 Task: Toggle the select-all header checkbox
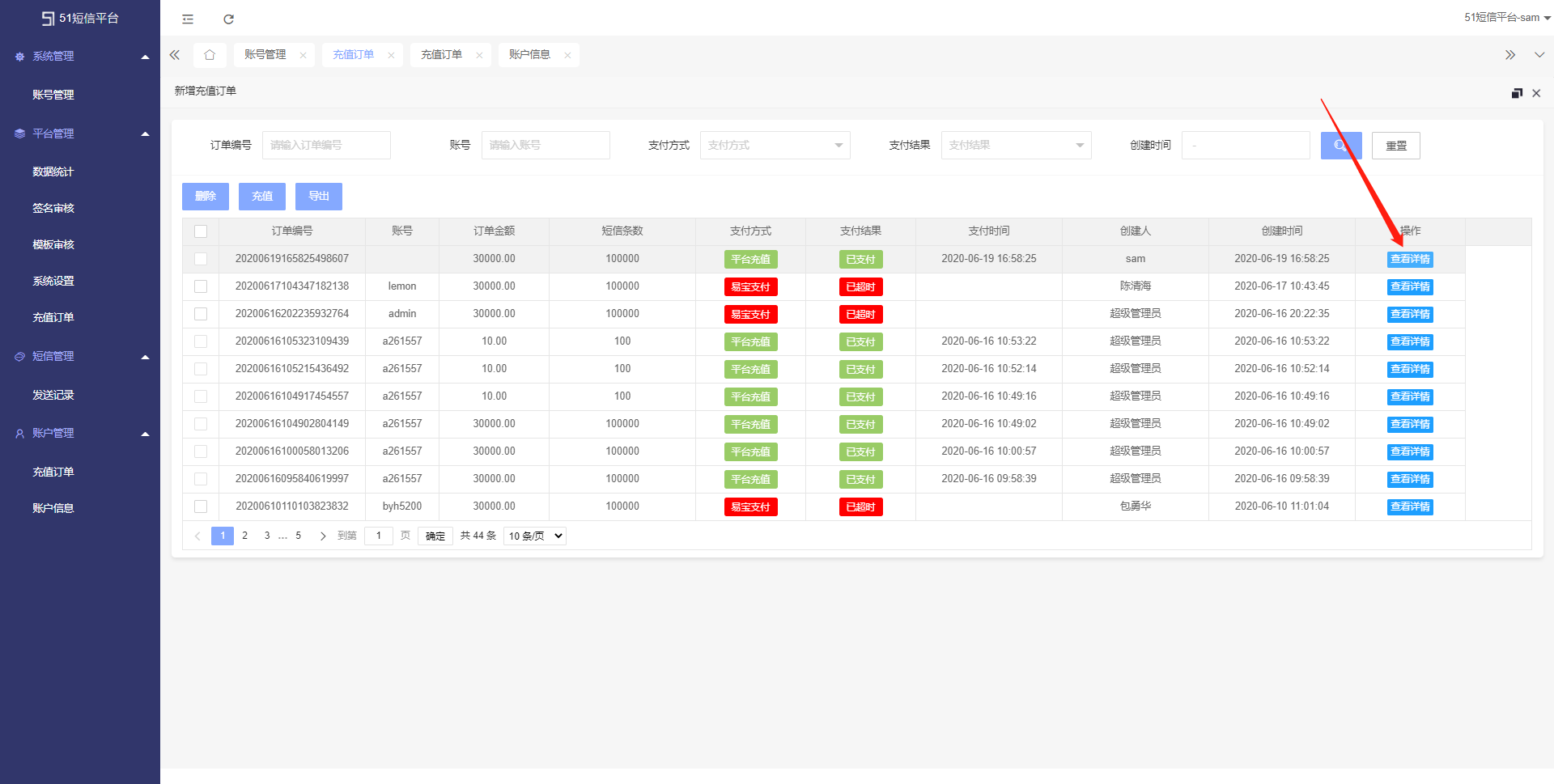[x=201, y=231]
